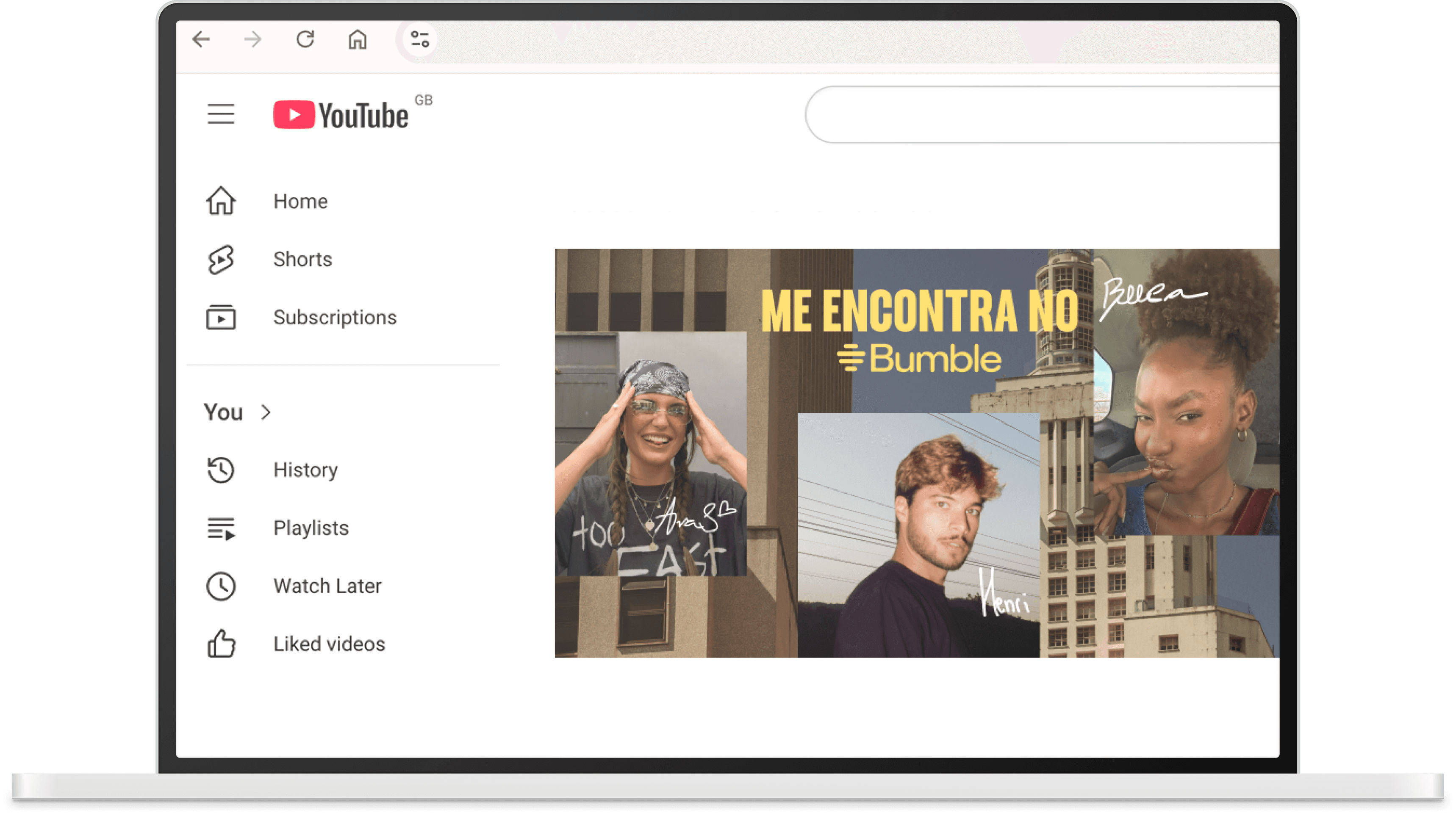
Task: Reload the page with refresh icon
Action: click(305, 39)
